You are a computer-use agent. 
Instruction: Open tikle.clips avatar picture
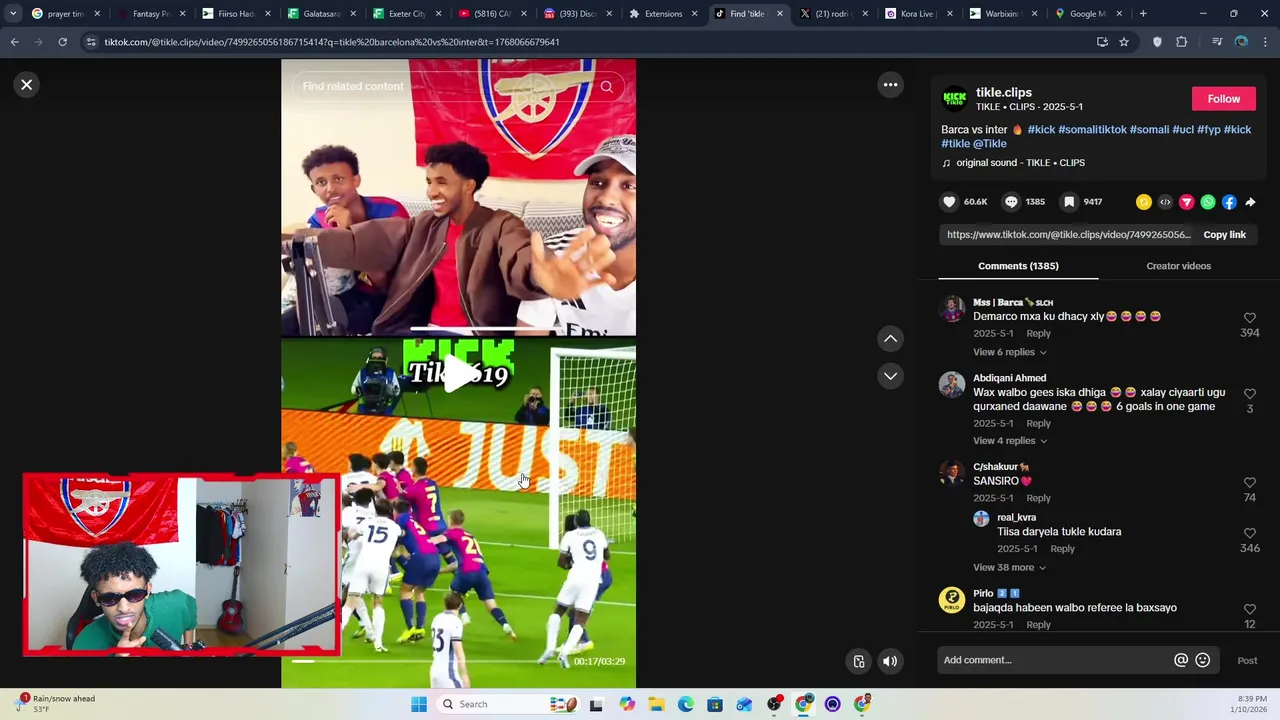pyautogui.click(x=955, y=99)
